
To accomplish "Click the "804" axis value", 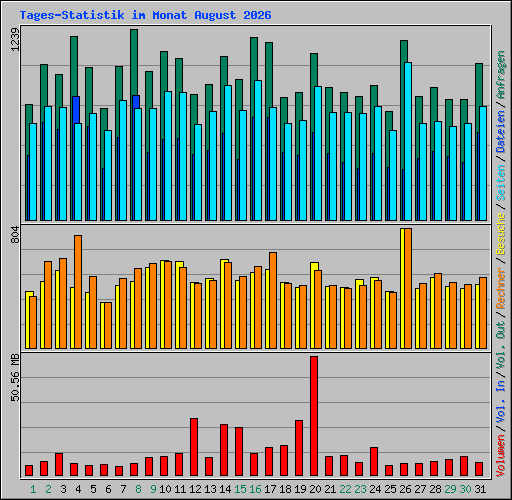I will pyautogui.click(x=15, y=234).
